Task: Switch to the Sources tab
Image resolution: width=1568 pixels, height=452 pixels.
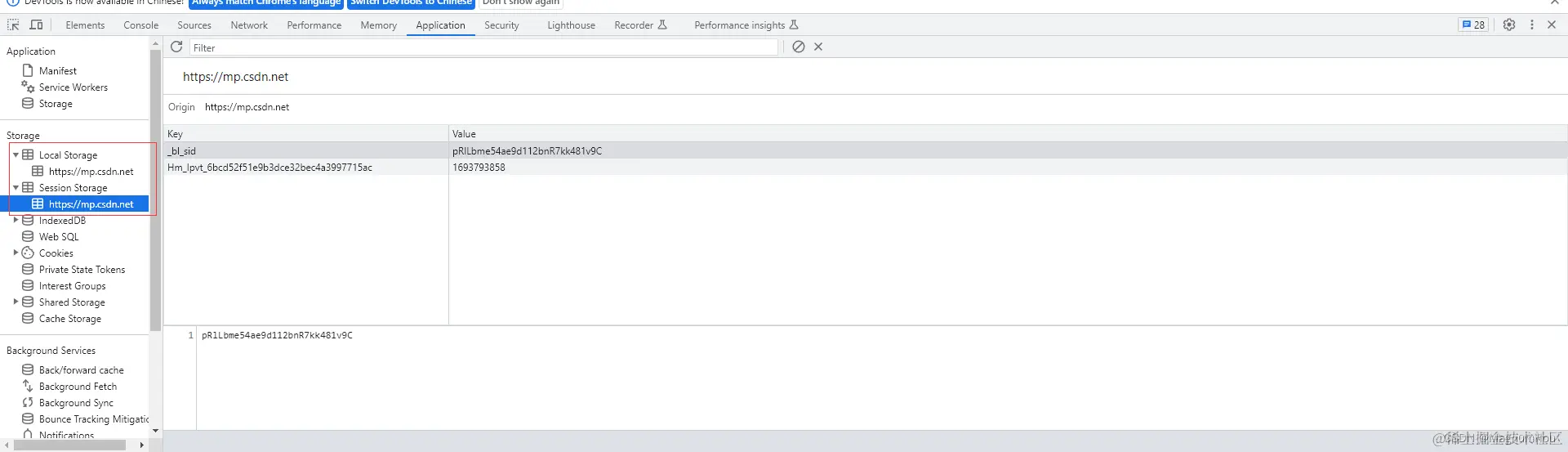Action: click(x=194, y=25)
